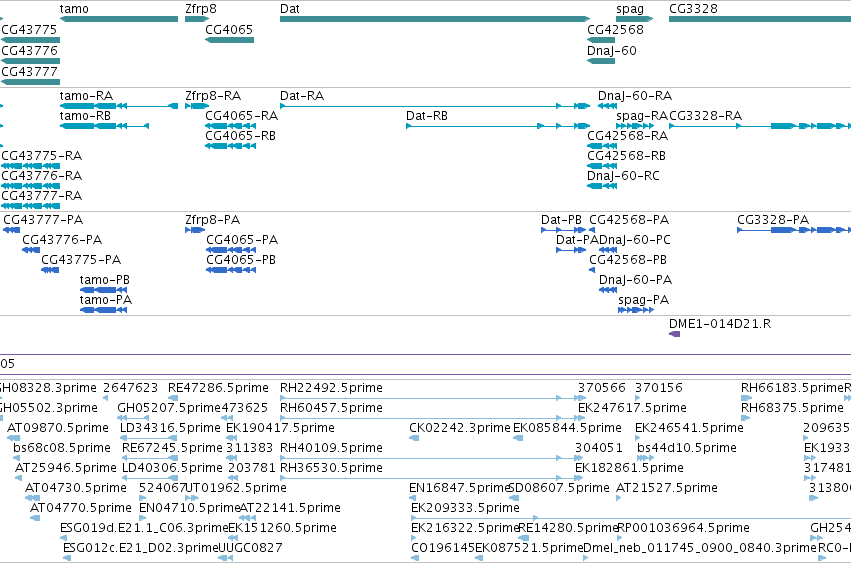
Task: Open protein label tamo-PB
Action: (105, 280)
